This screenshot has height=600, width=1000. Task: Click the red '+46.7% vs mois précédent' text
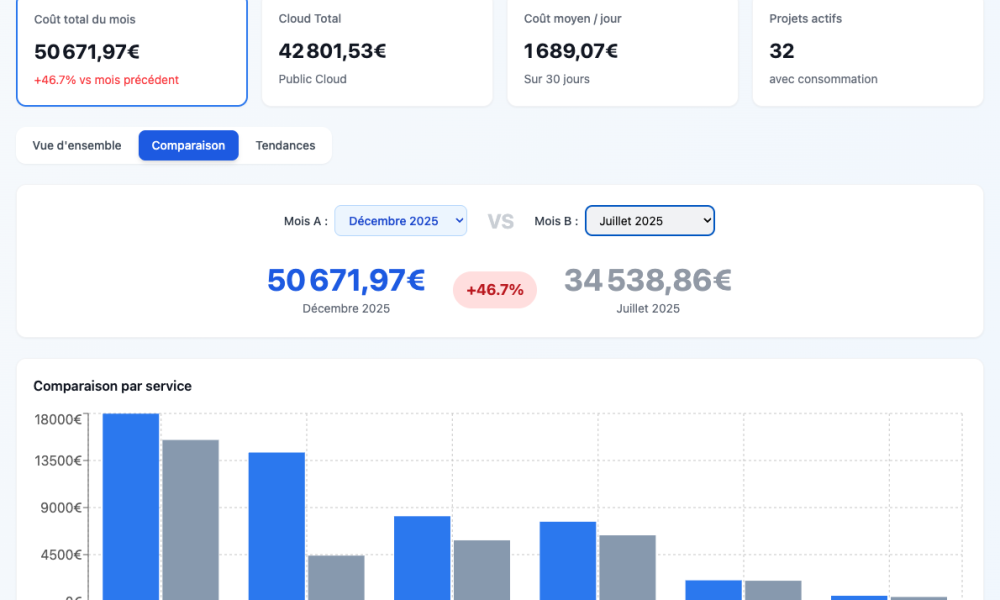tap(106, 80)
